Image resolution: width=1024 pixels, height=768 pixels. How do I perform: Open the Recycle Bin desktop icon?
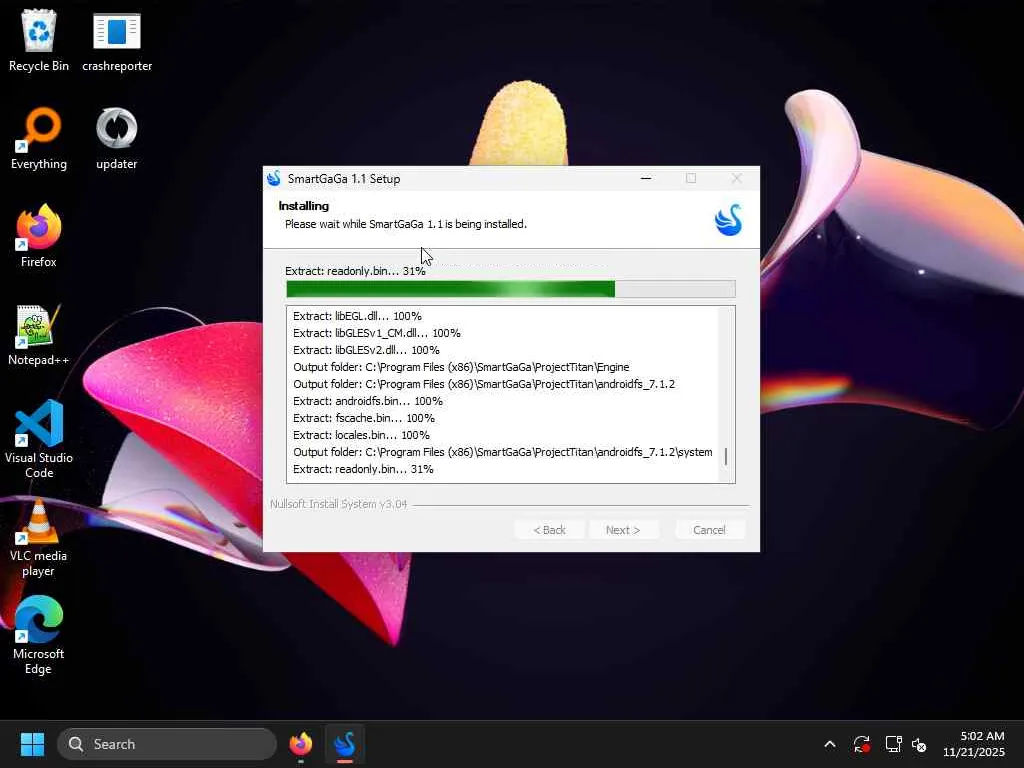[x=39, y=40]
